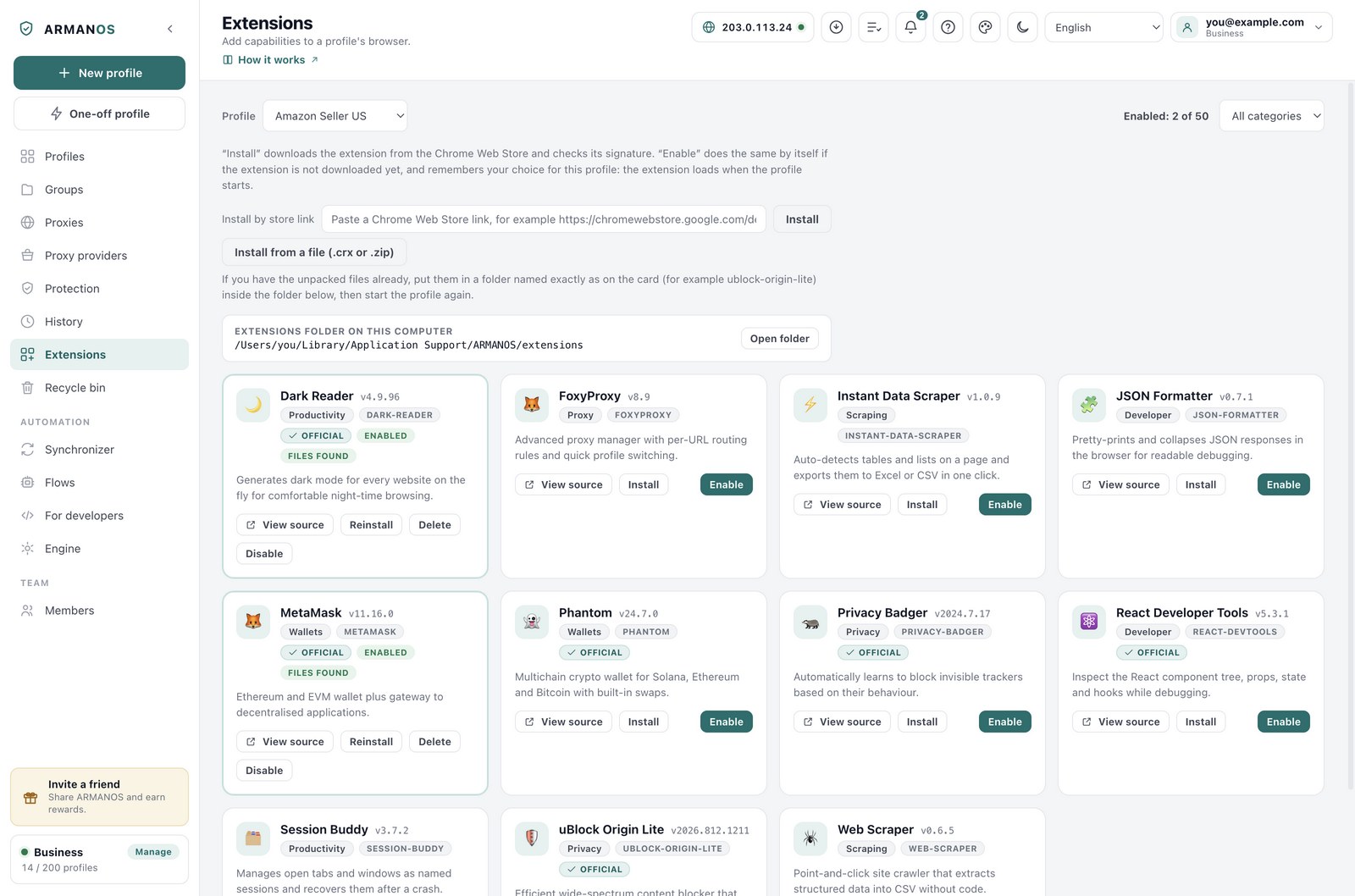The width and height of the screenshot is (1355, 896).
Task: Open the Profile dropdown showing Amazon Seller US
Action: [x=335, y=116]
